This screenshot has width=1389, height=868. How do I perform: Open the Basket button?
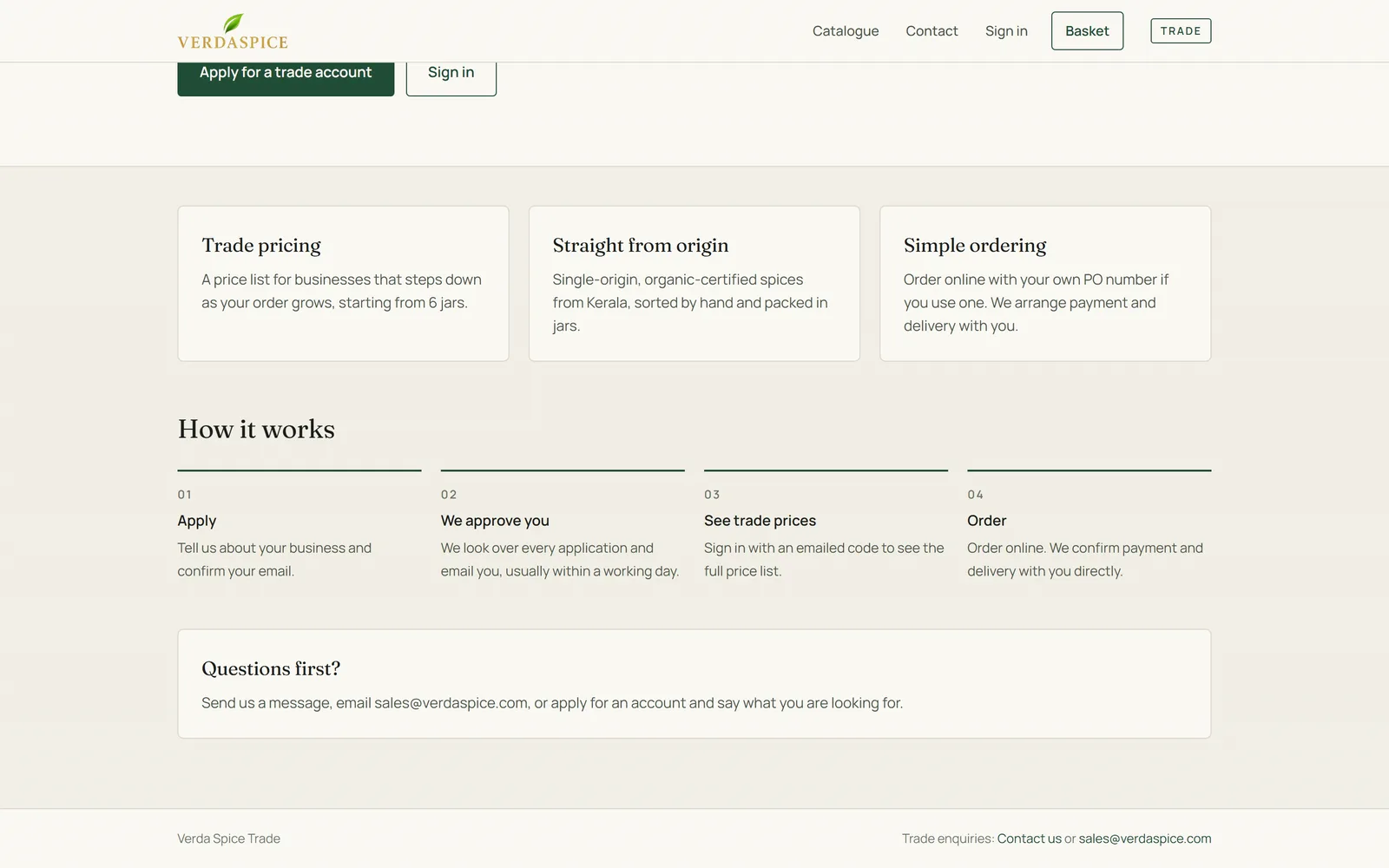1087,31
